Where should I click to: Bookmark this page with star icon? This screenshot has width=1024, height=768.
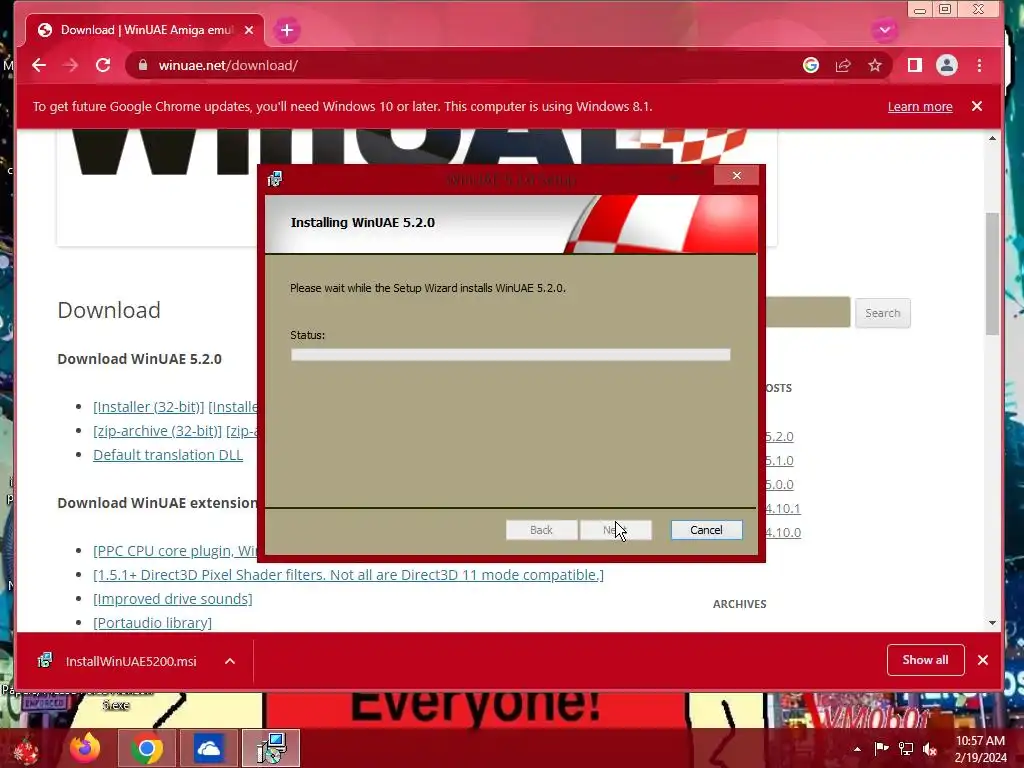point(875,65)
